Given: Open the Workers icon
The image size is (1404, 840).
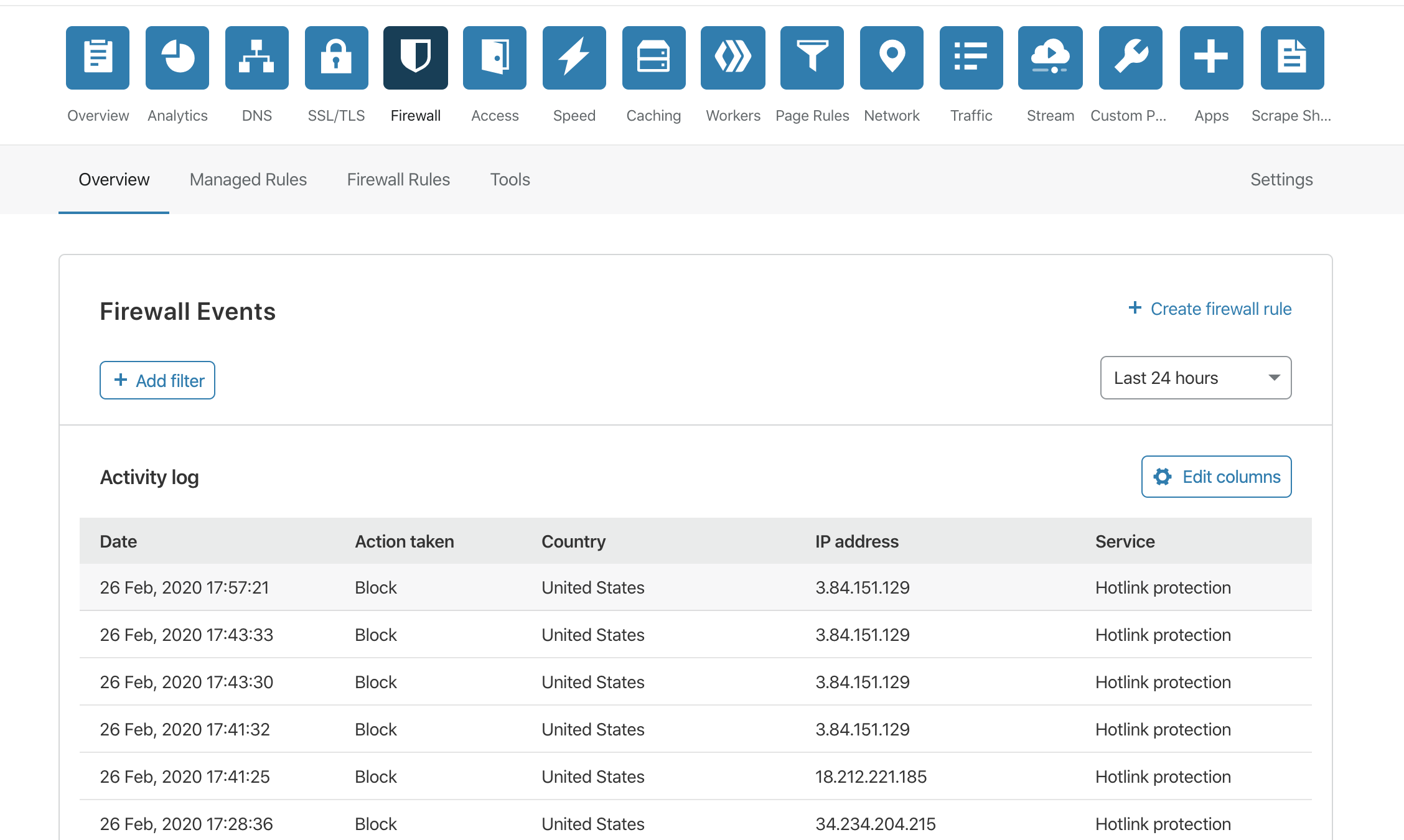Looking at the screenshot, I should [732, 58].
